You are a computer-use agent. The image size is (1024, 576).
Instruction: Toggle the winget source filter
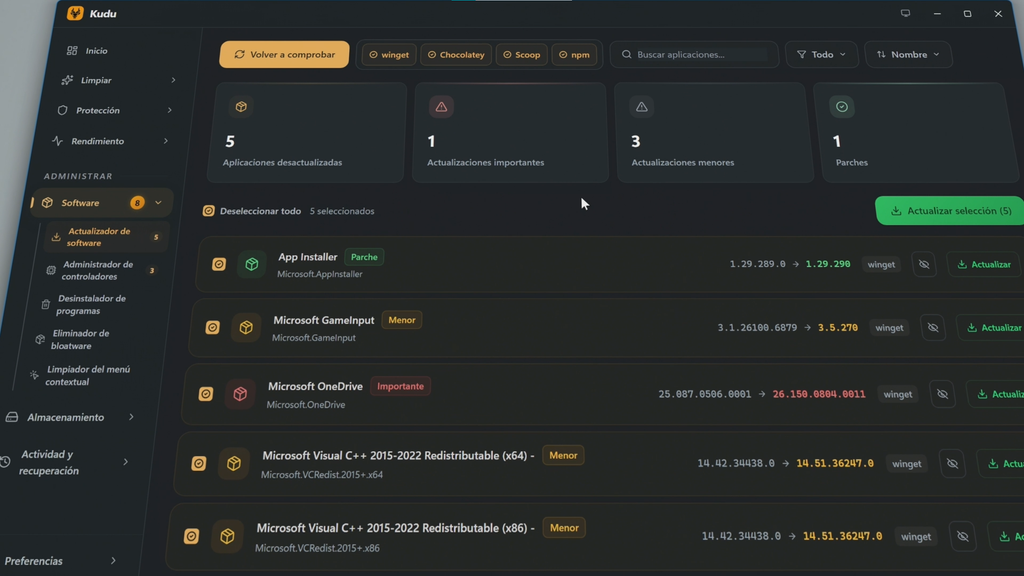click(389, 55)
